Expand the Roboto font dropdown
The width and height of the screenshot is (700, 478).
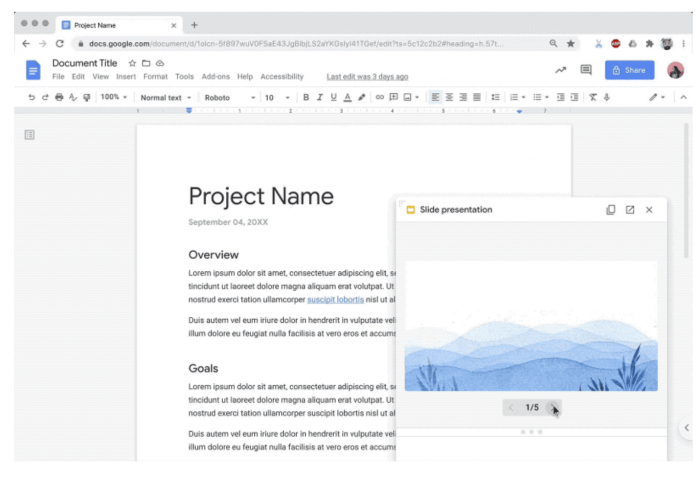click(228, 97)
